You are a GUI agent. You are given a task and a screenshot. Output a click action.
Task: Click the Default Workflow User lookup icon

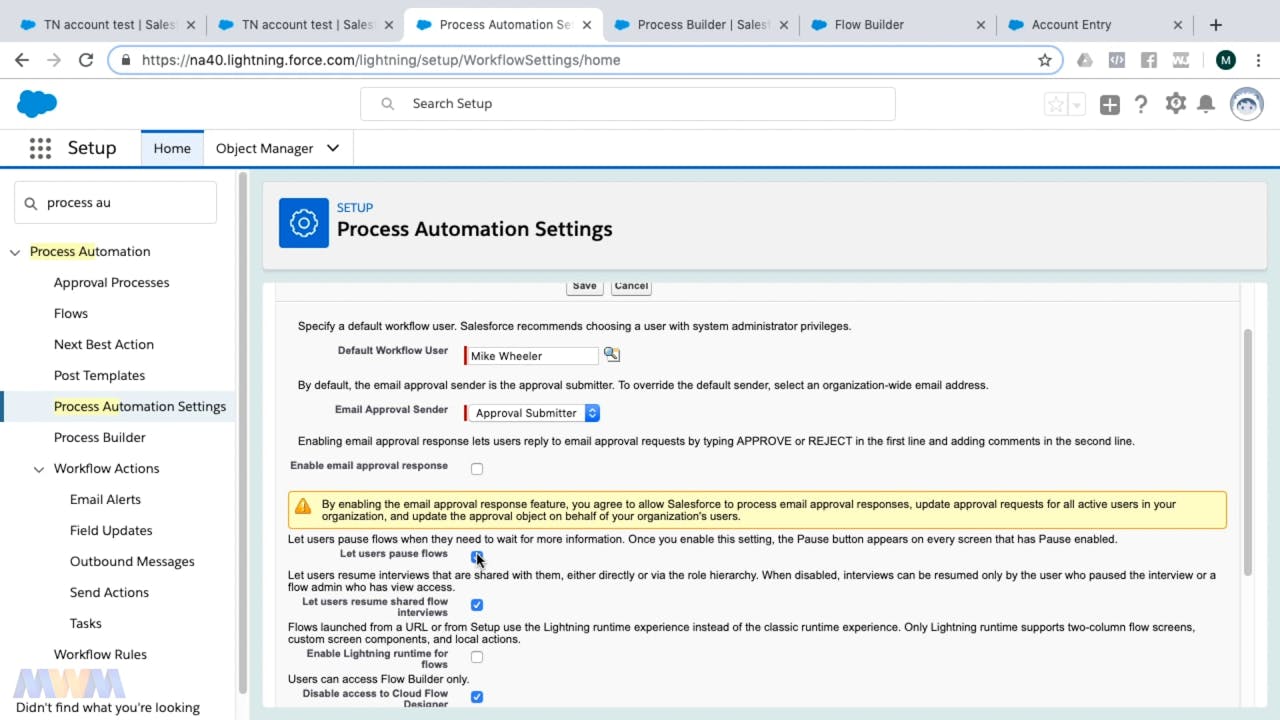click(612, 355)
